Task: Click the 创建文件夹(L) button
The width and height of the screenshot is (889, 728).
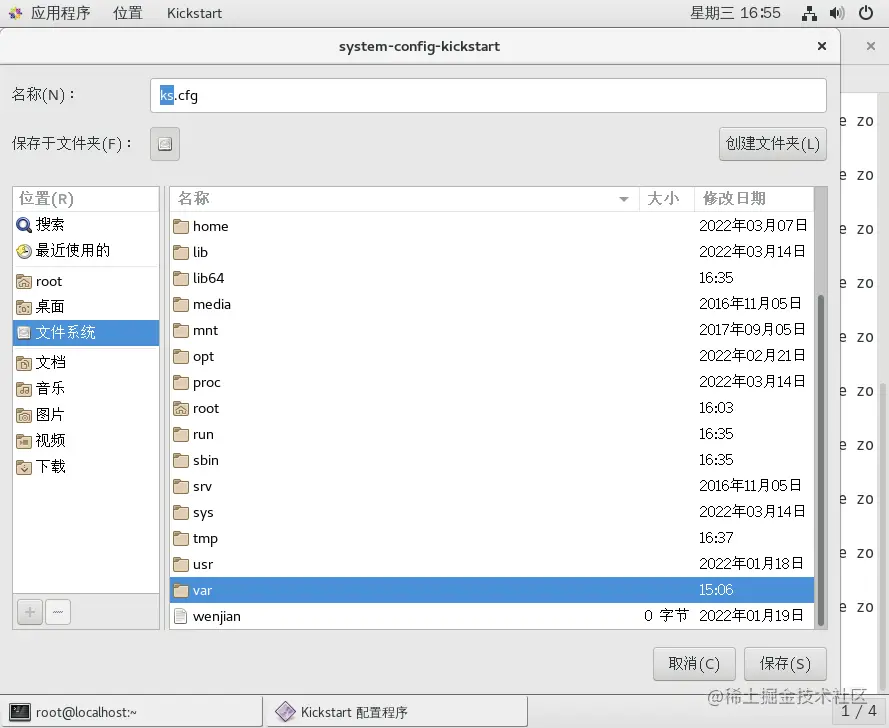Action: click(x=773, y=144)
